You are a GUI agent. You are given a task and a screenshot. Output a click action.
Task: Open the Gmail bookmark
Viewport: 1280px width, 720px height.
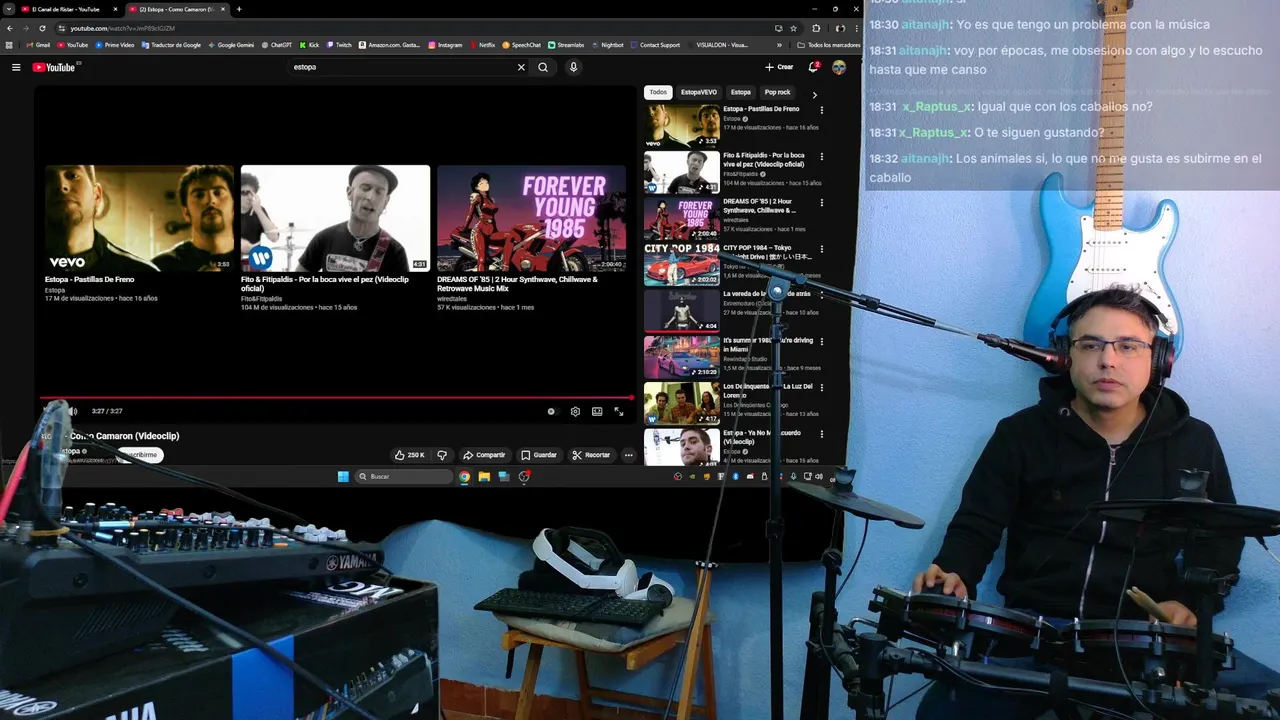[x=38, y=45]
